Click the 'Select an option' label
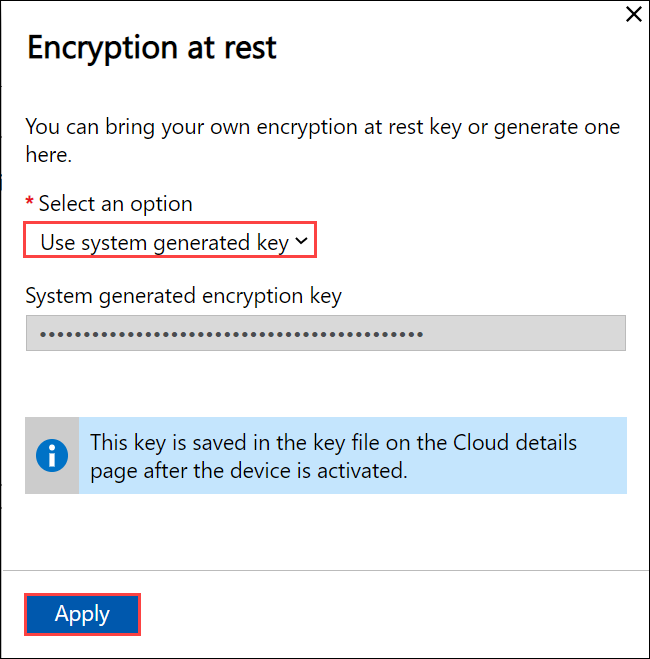The image size is (650, 659). point(115,204)
